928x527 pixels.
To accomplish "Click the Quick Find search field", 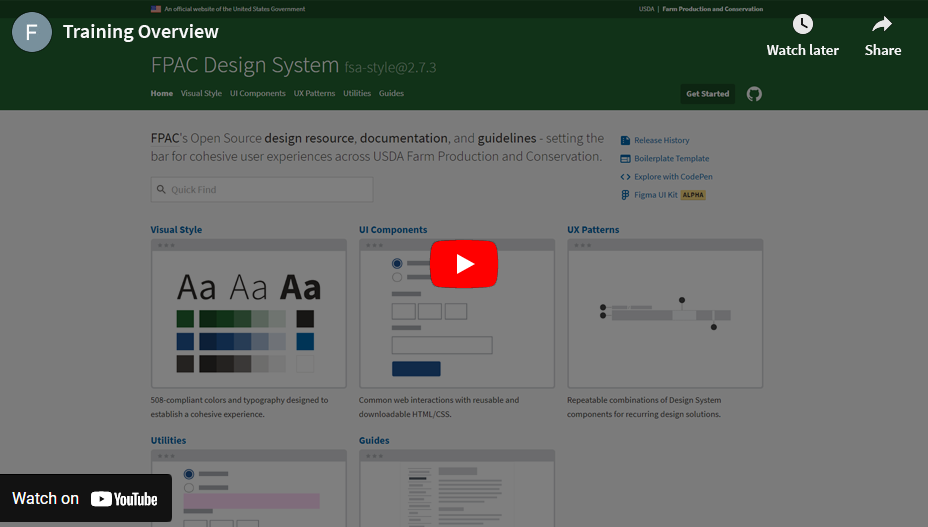I will 262,189.
